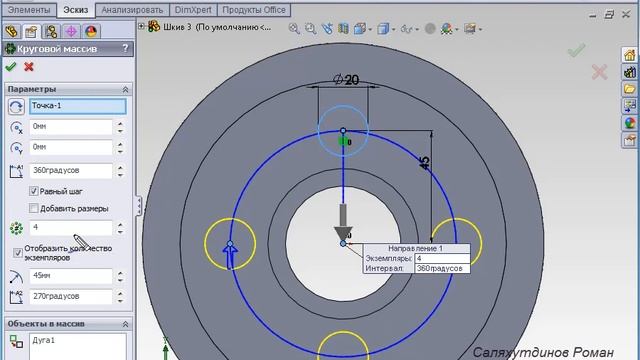Enable Добавить размеры checkbox
The image size is (640, 360).
tap(34, 208)
